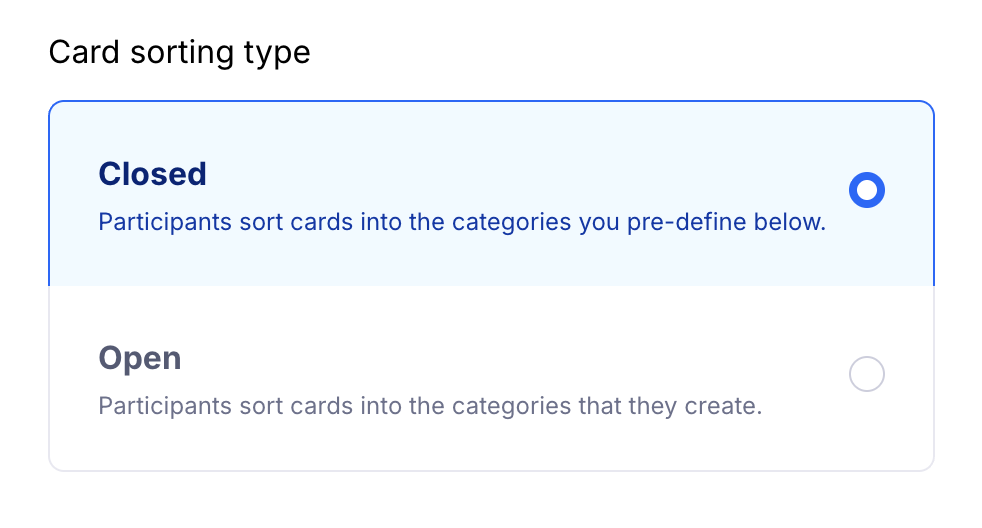Click the 'Card sorting type' heading
This screenshot has width=982, height=528.
coord(179,52)
